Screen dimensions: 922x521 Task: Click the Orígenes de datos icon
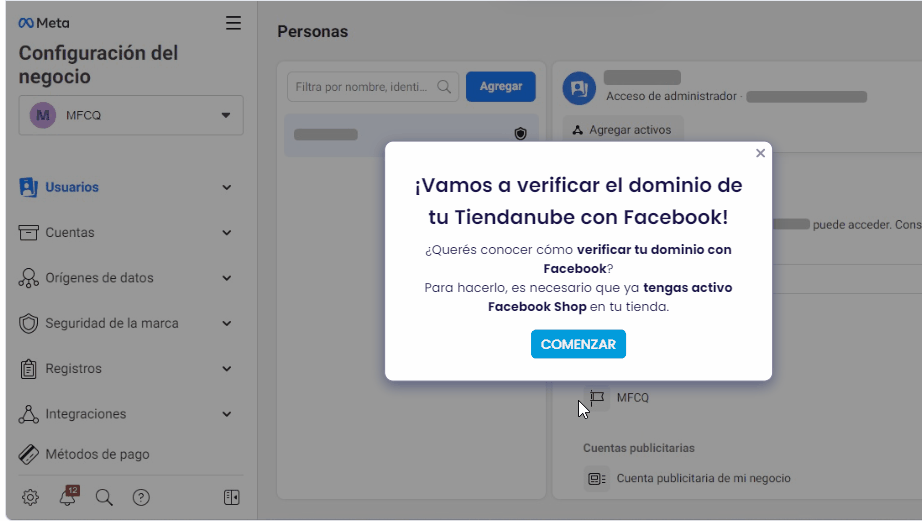coord(28,278)
